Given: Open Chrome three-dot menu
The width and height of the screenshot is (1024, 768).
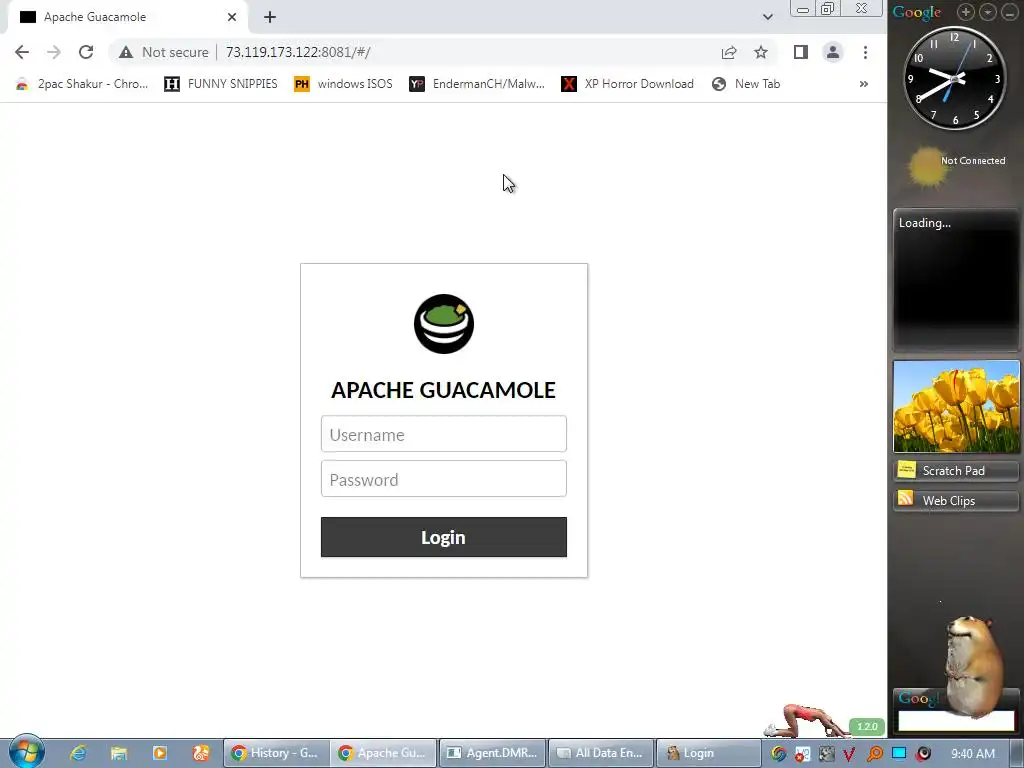Looking at the screenshot, I should 865,52.
